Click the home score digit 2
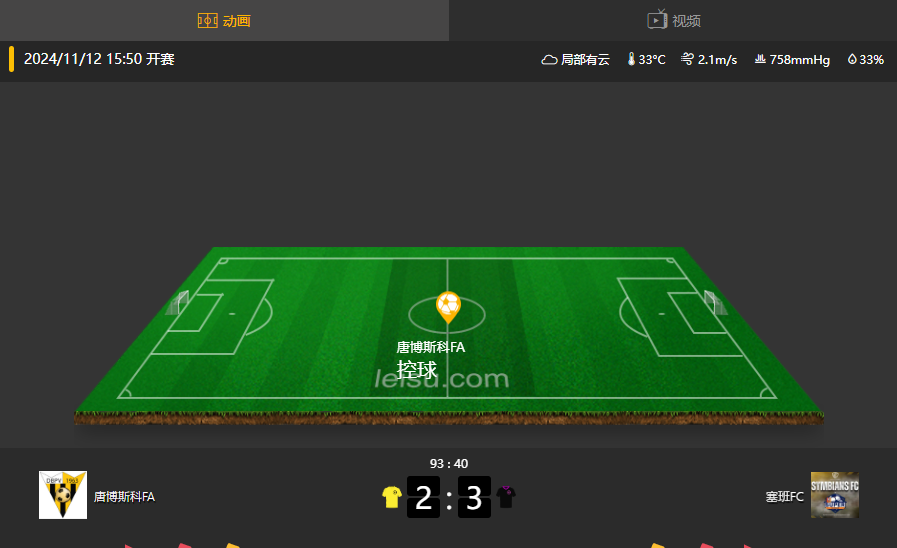Viewport: 897px width, 548px height. (423, 497)
